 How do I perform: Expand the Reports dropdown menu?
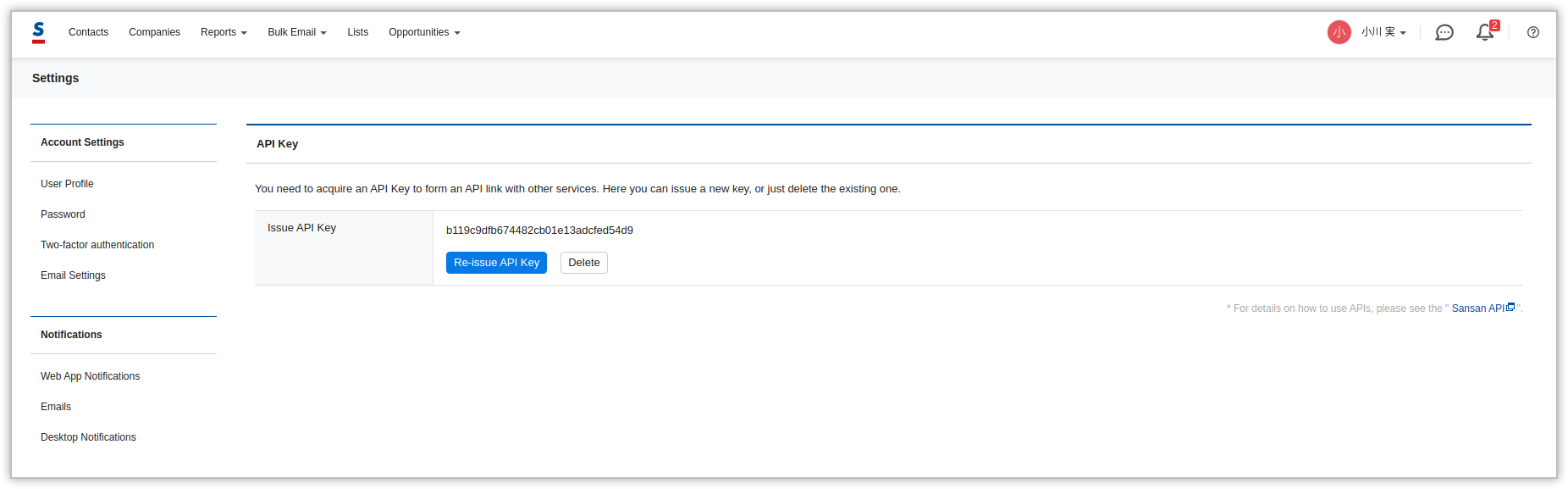pos(224,32)
